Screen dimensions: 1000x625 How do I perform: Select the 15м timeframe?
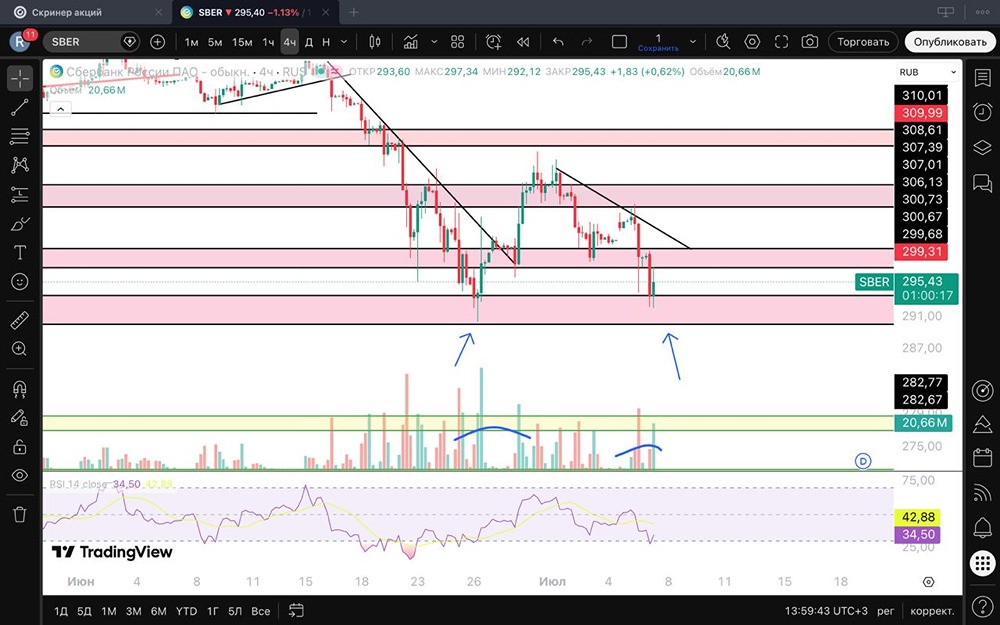pos(242,42)
